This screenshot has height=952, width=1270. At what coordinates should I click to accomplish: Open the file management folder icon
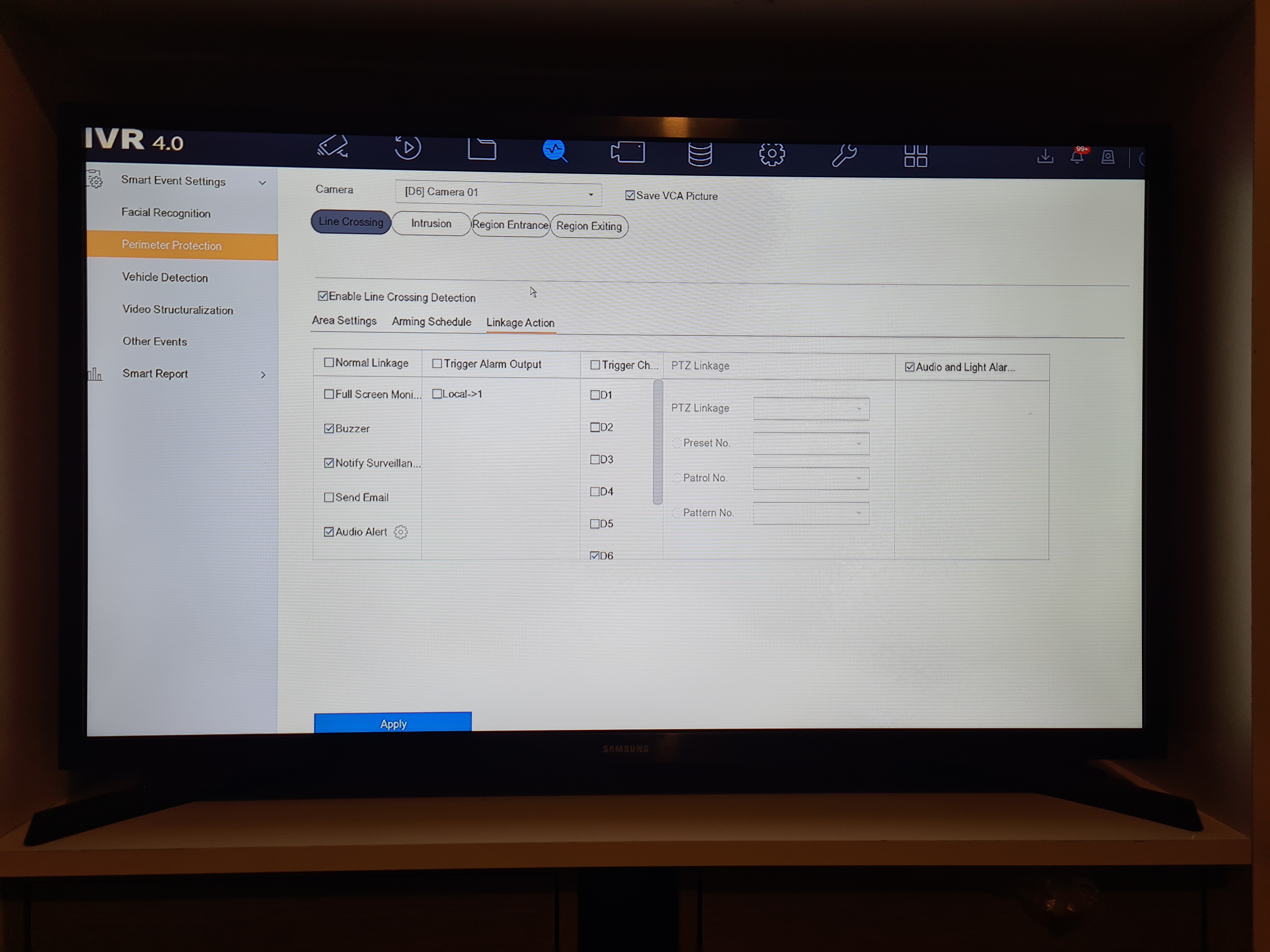point(482,150)
